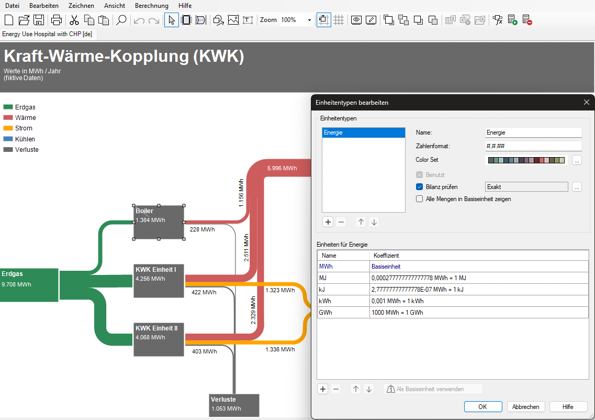595x420 pixels.
Task: Select the MWh Basiseinheit row
Action: pyautogui.click(x=453, y=267)
